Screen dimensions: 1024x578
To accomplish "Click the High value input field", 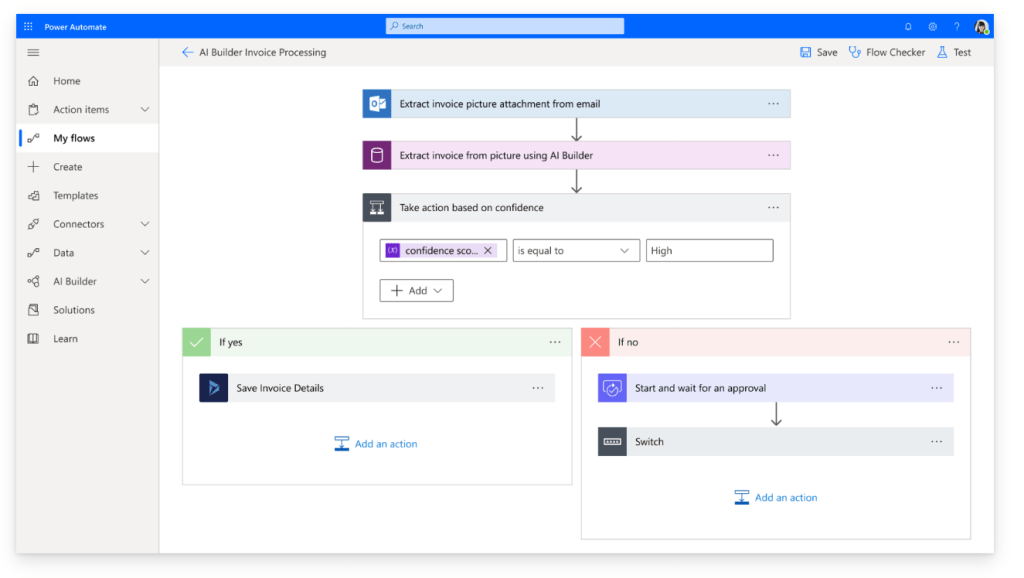I will (709, 251).
